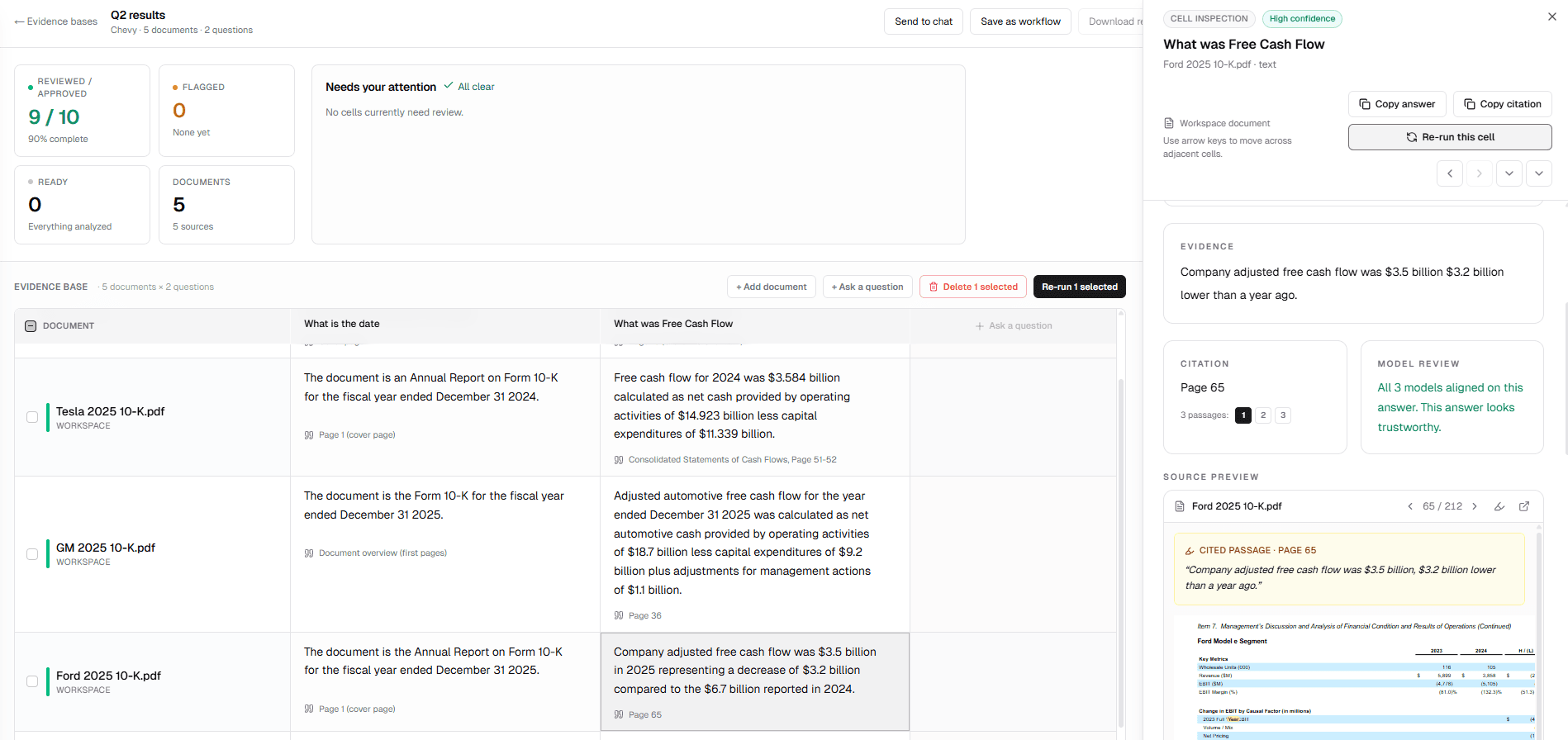Re-run this cell
The width and height of the screenshot is (1568, 740).
(x=1450, y=137)
